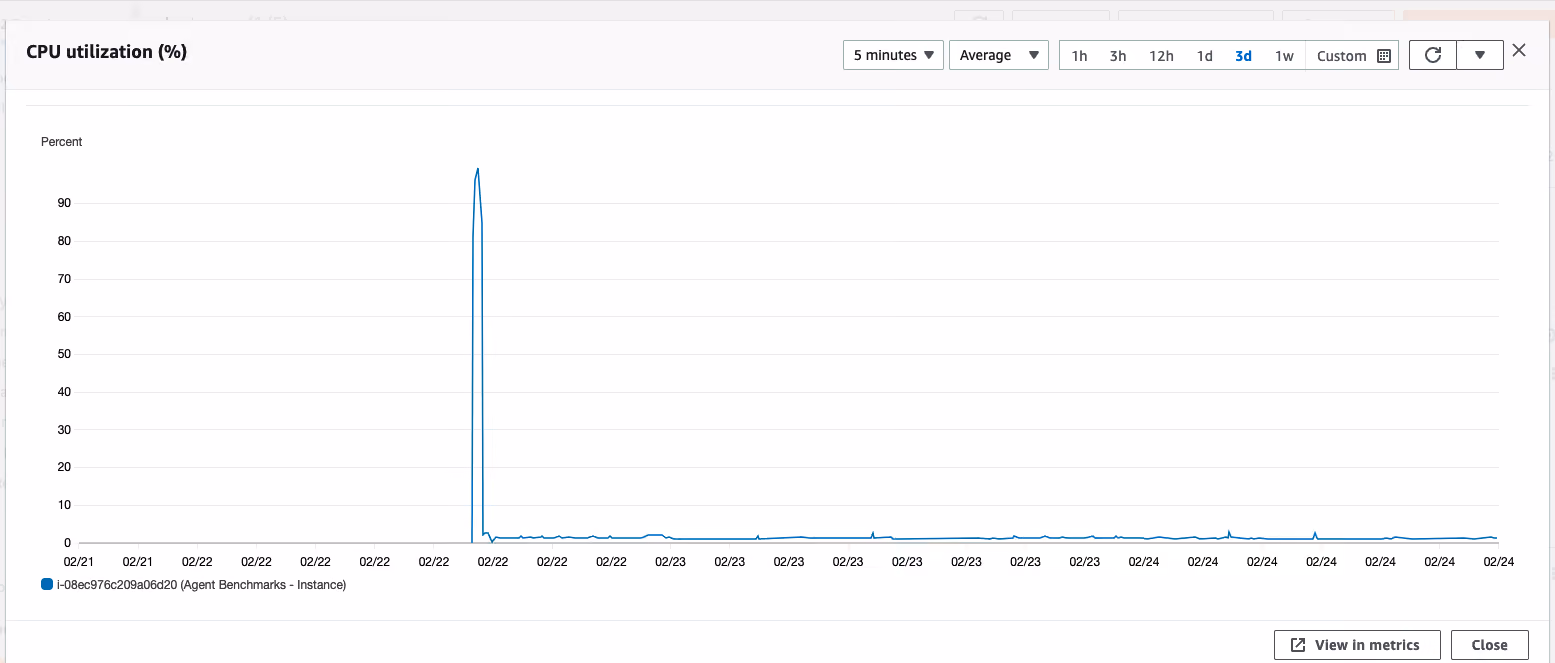Viewport: 1555px width, 663px height.
Task: Select the 1w time range
Action: click(1284, 56)
